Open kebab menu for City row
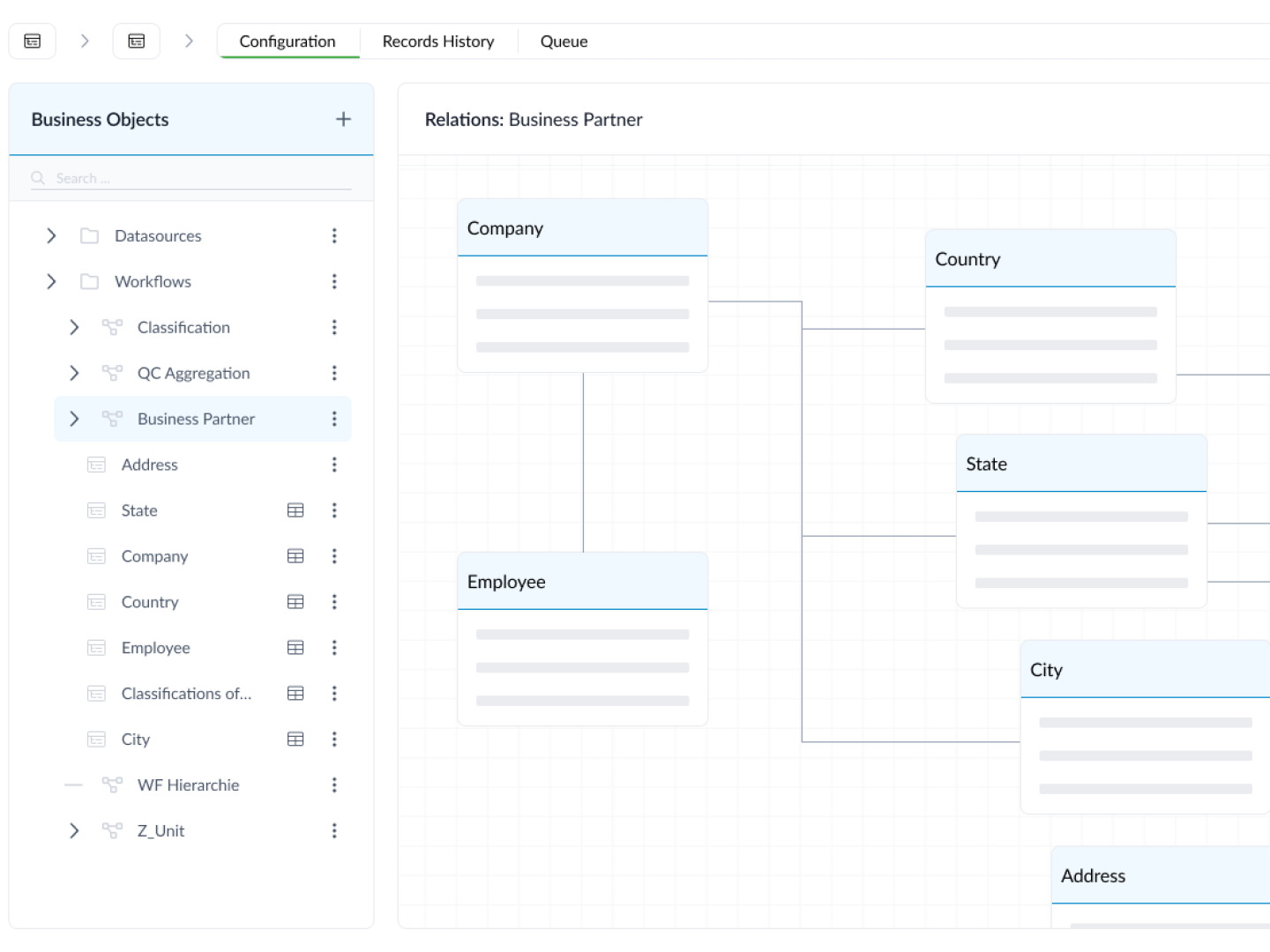This screenshot has width=1270, height=952. (334, 740)
